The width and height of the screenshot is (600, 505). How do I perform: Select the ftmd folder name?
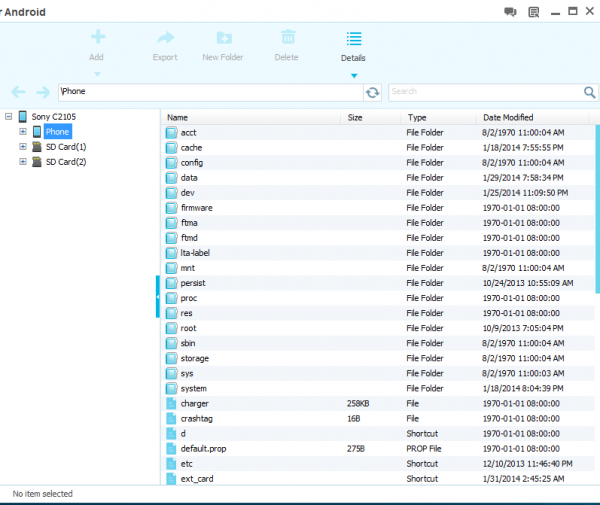[x=189, y=238]
